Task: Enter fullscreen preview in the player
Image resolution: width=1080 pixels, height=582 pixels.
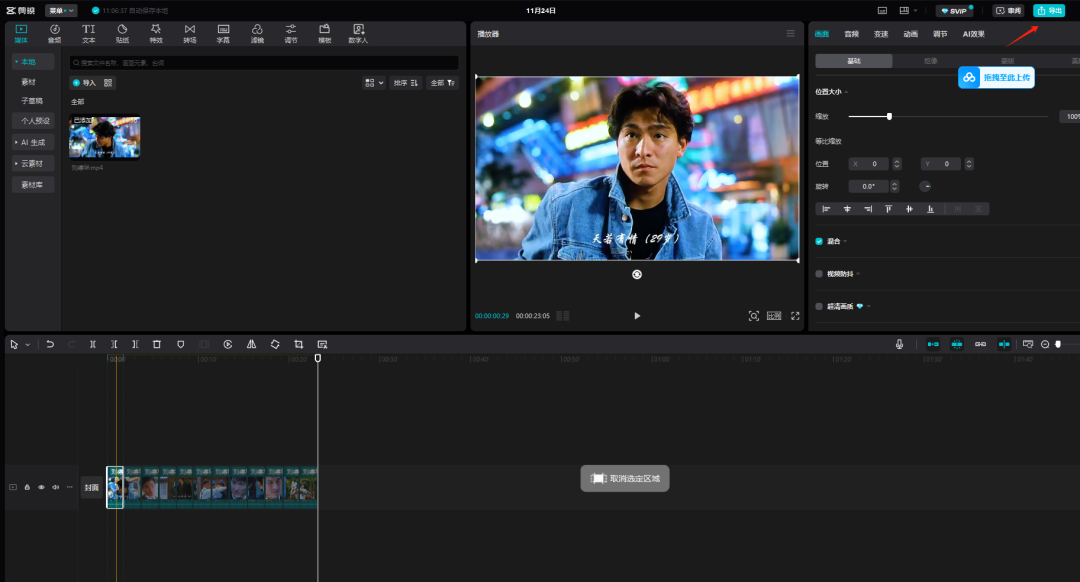Action: (795, 315)
